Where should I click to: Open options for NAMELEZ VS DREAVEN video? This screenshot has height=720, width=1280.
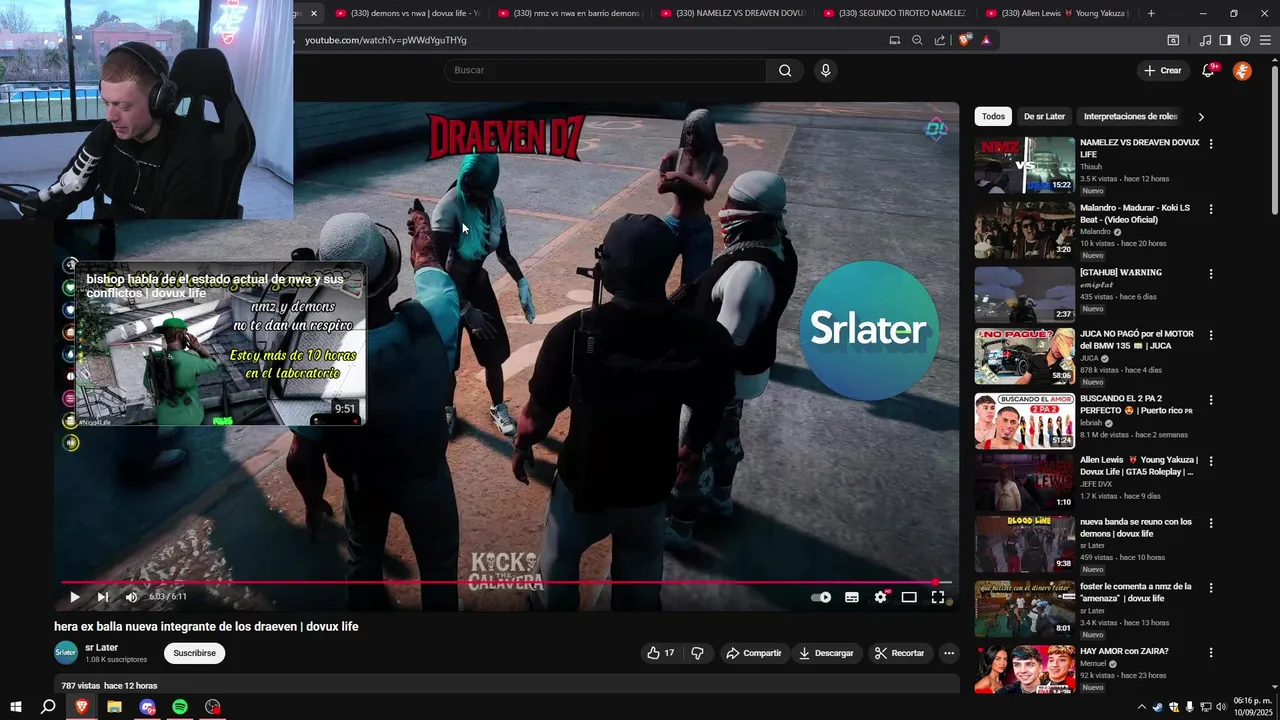(x=1211, y=144)
